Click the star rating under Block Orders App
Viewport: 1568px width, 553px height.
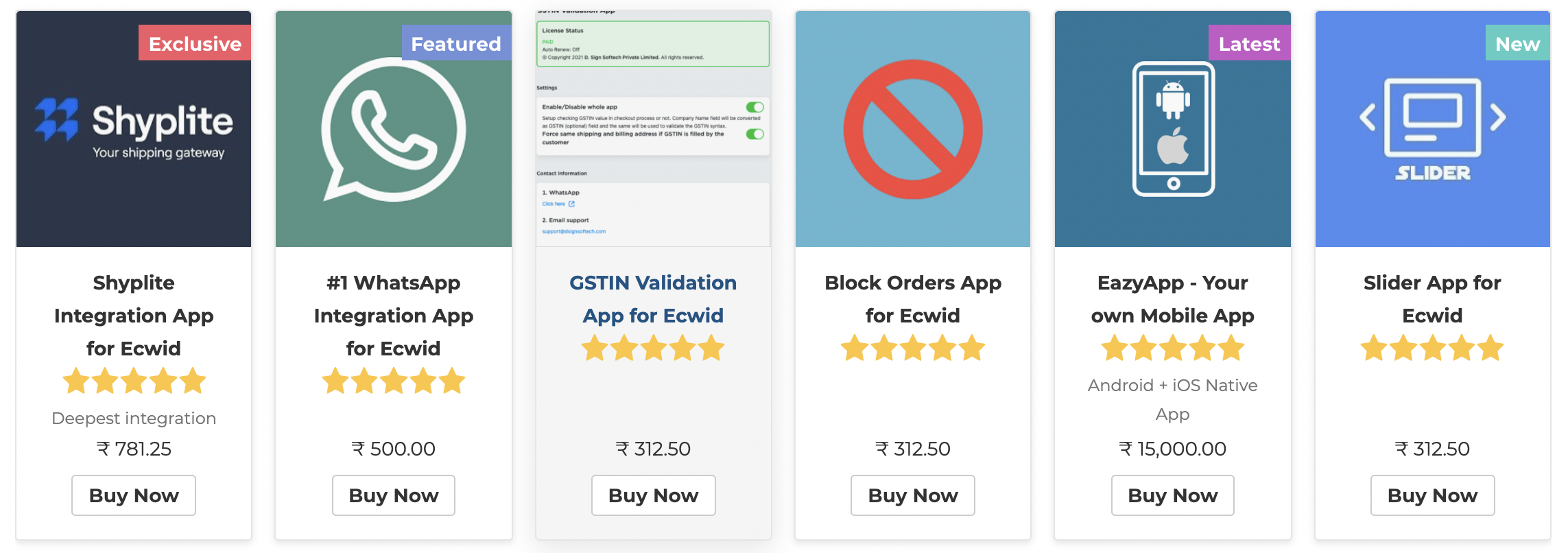click(913, 348)
